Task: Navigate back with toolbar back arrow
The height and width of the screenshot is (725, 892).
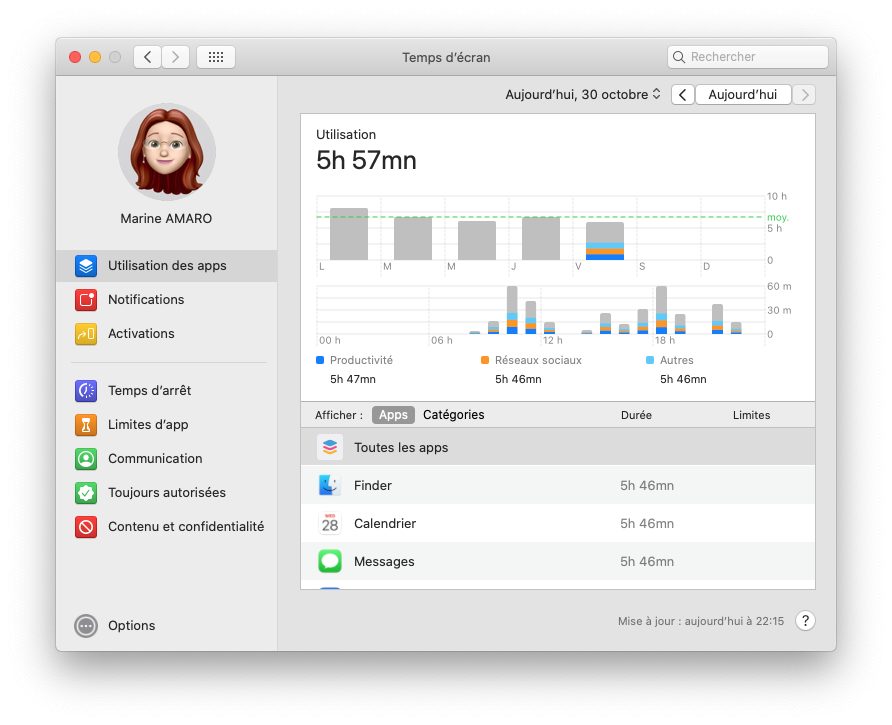Action: [147, 57]
